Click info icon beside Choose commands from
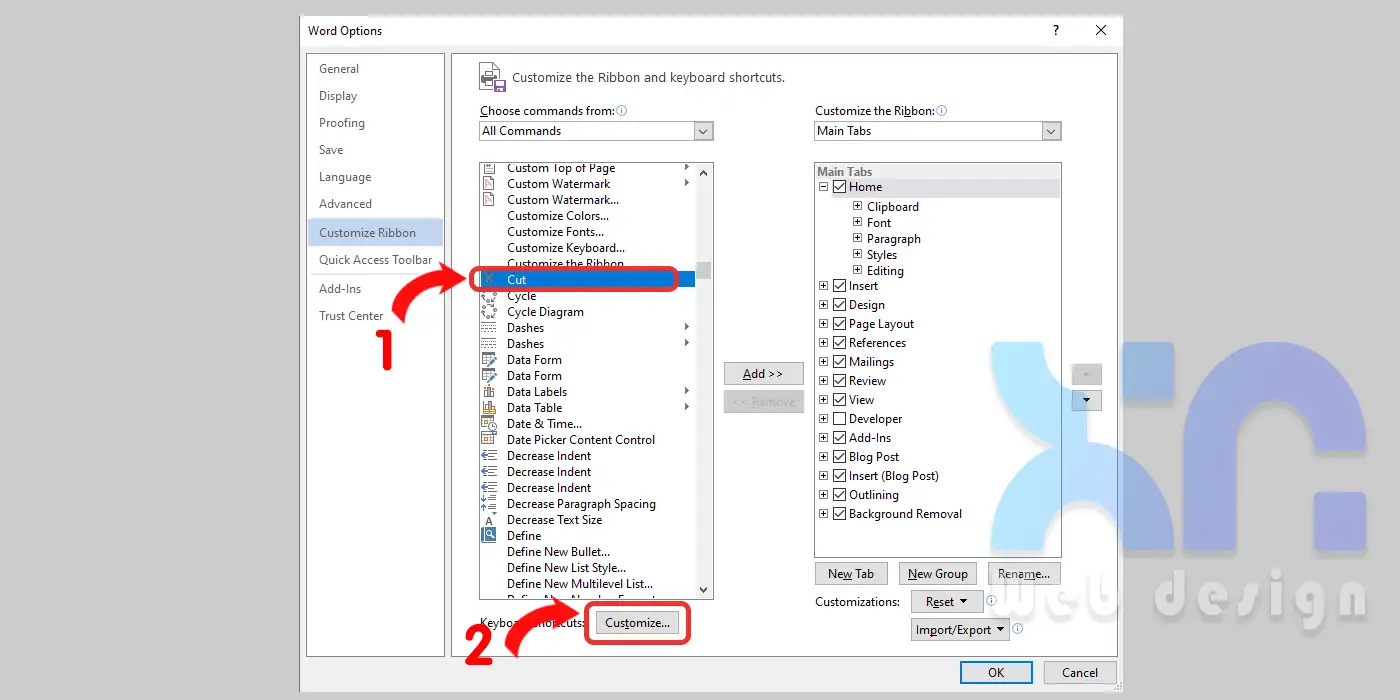 (622, 111)
